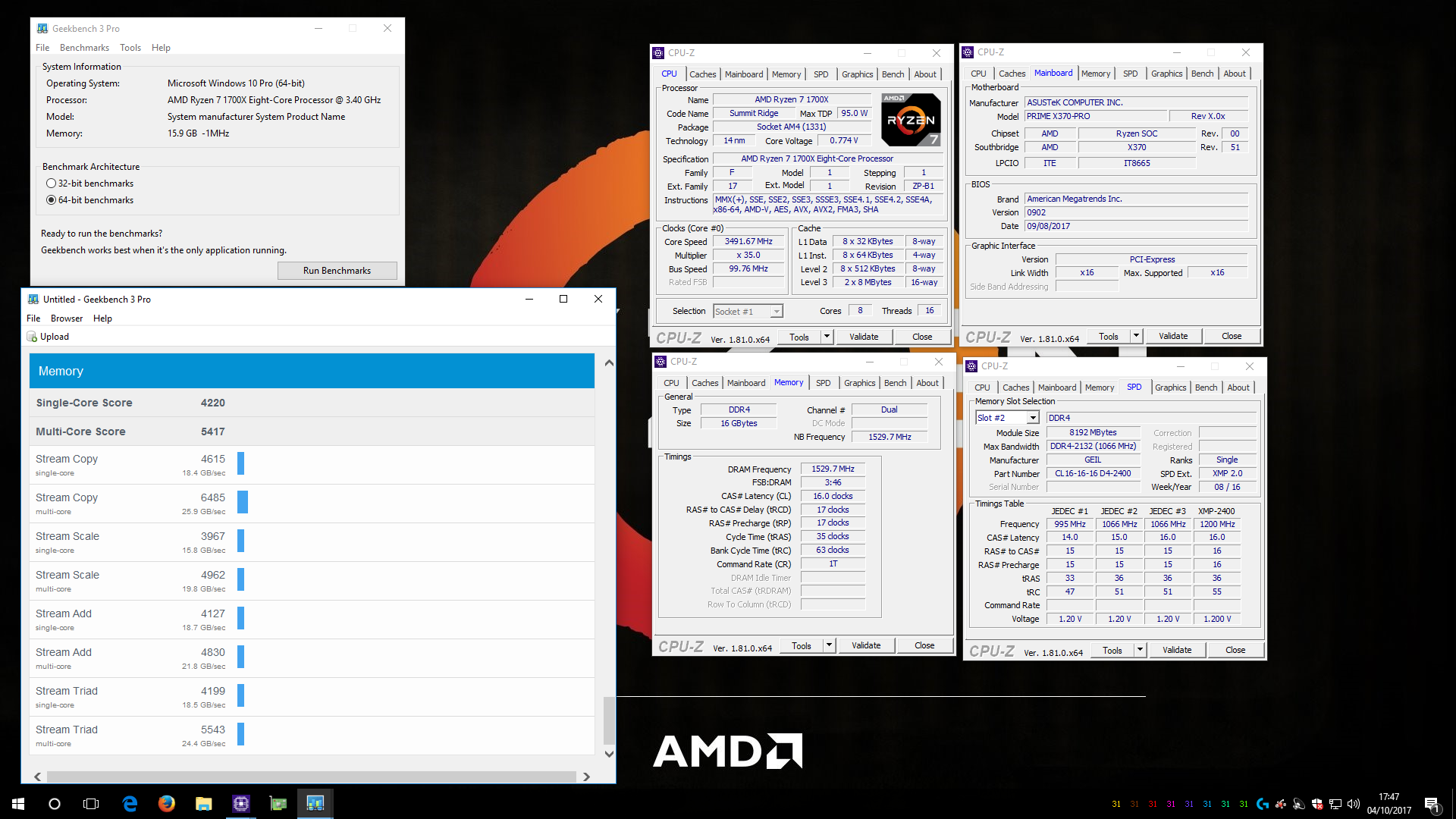The height and width of the screenshot is (819, 1456).
Task: Click the green chip taskbar icon
Action: 278,804
